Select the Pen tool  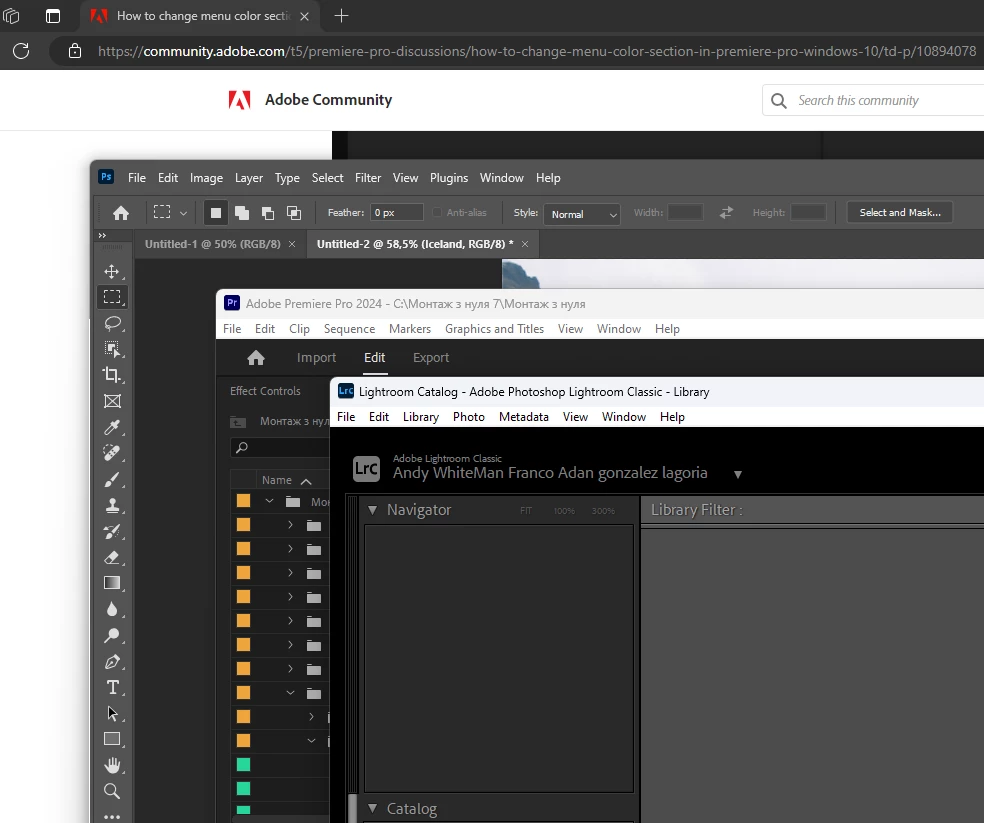tap(112, 662)
